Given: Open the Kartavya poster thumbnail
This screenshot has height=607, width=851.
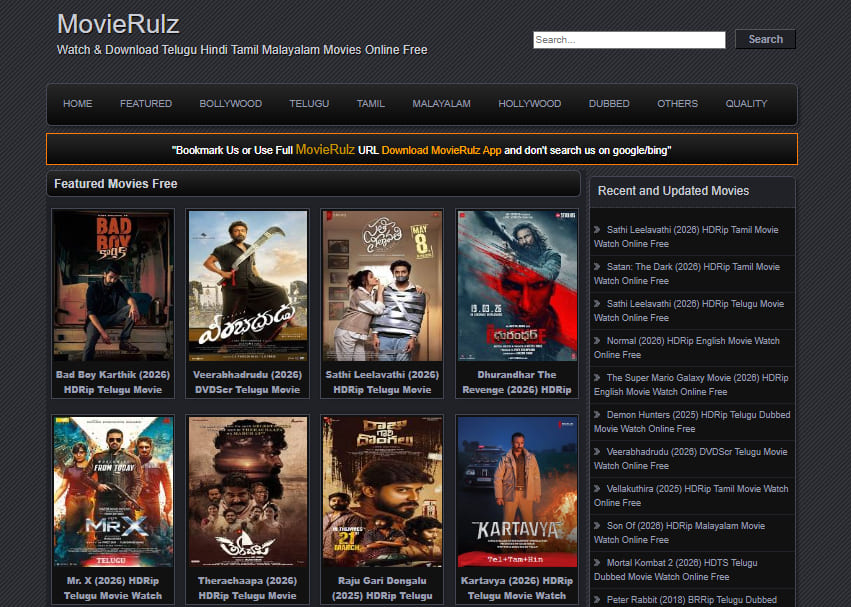Looking at the screenshot, I should click(x=517, y=492).
